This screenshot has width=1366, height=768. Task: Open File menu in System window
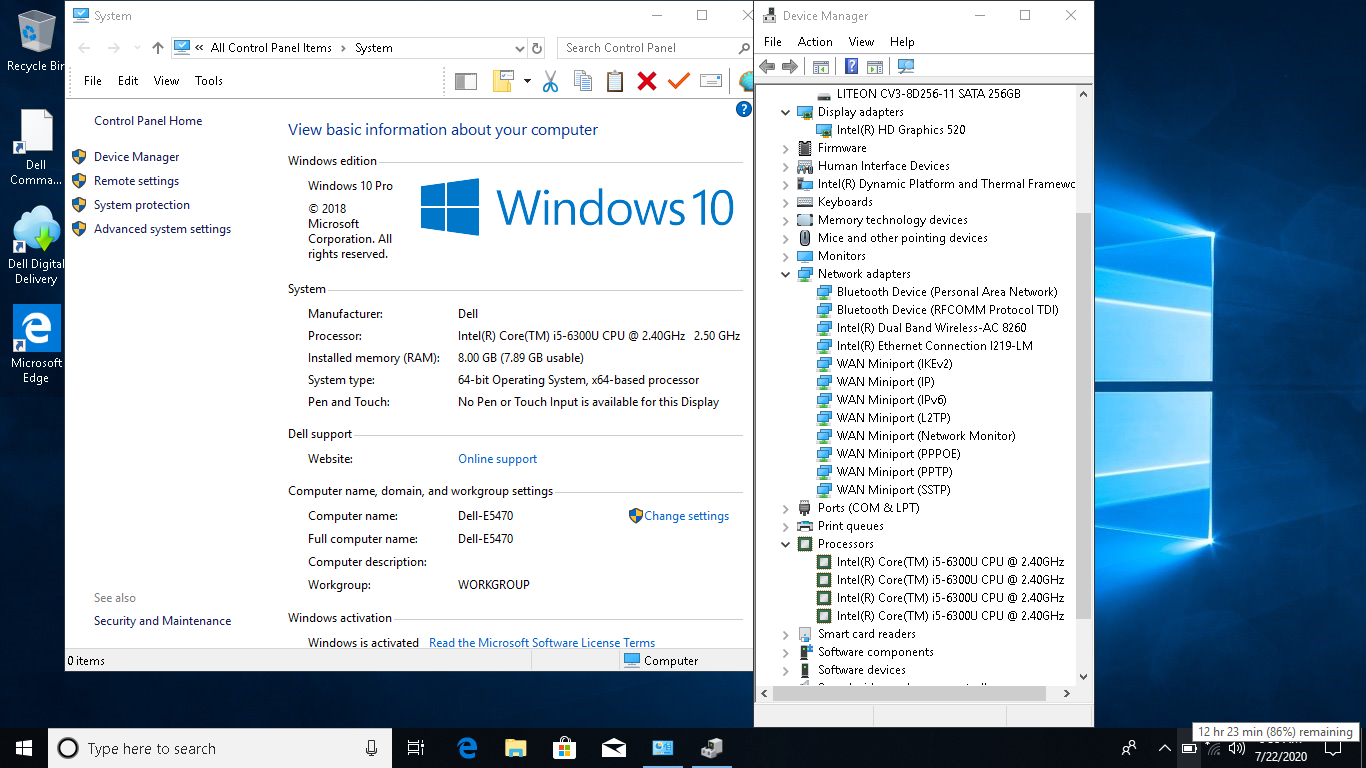click(93, 81)
